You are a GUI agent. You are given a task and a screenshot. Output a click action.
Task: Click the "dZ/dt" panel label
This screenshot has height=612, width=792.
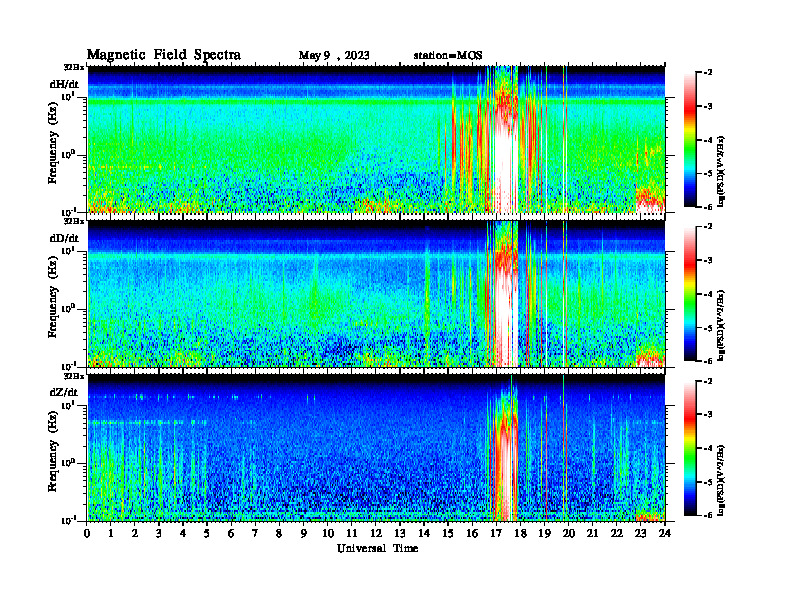[x=64, y=392]
